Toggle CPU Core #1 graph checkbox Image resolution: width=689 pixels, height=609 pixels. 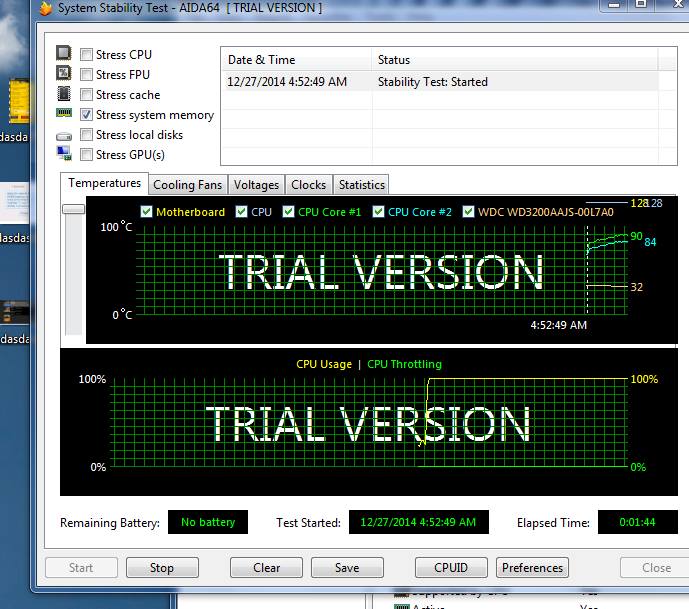pyautogui.click(x=288, y=212)
